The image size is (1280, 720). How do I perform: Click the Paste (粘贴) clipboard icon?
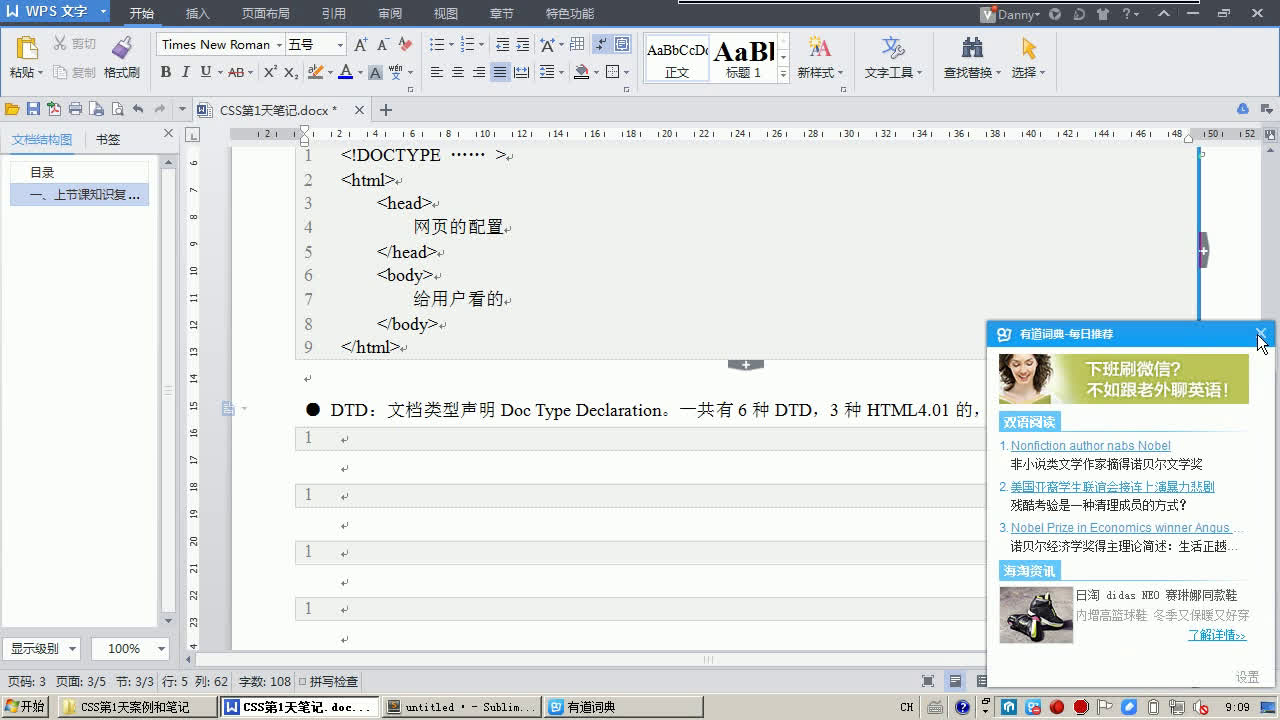[26, 48]
